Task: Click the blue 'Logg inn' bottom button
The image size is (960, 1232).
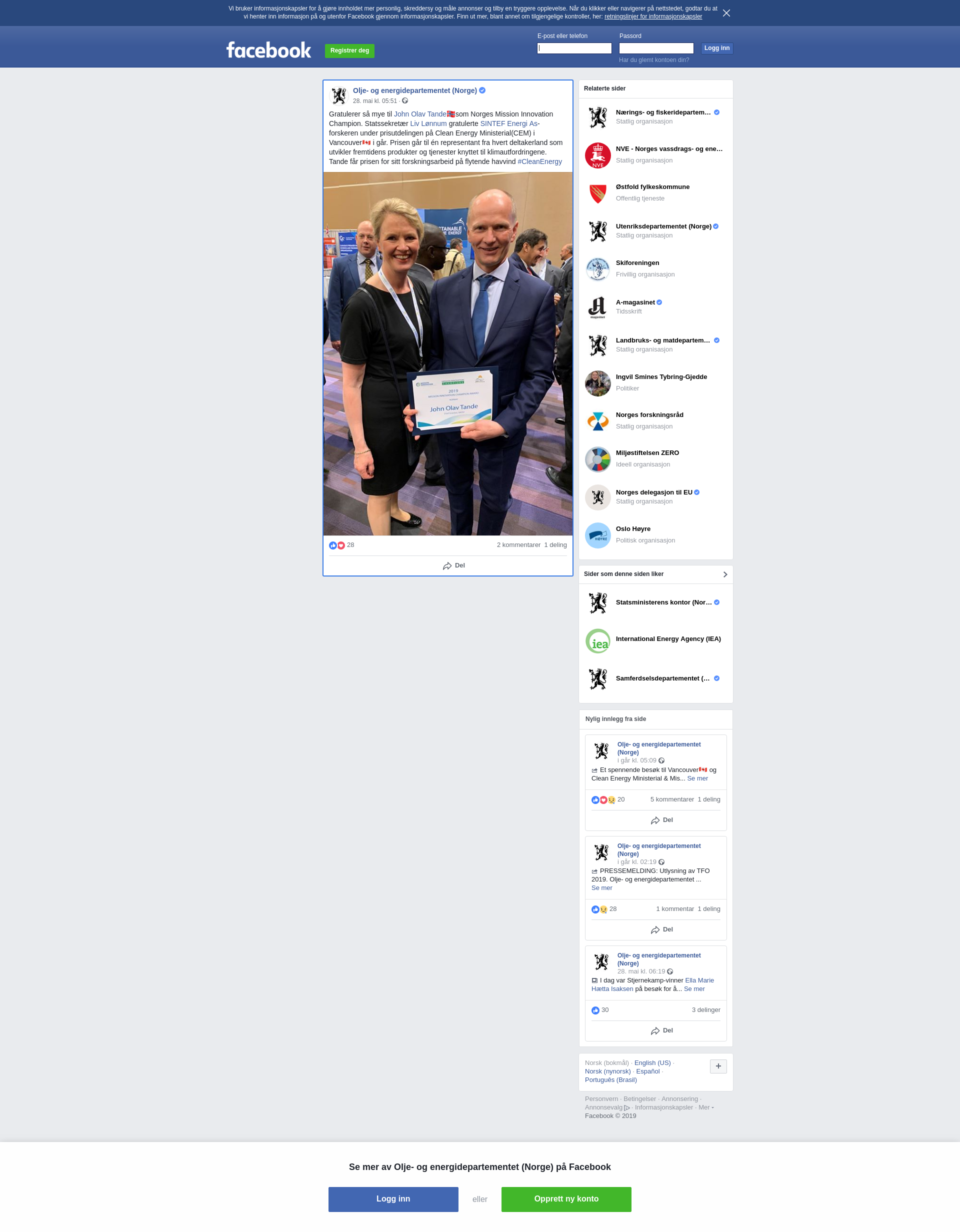Action: click(393, 1198)
